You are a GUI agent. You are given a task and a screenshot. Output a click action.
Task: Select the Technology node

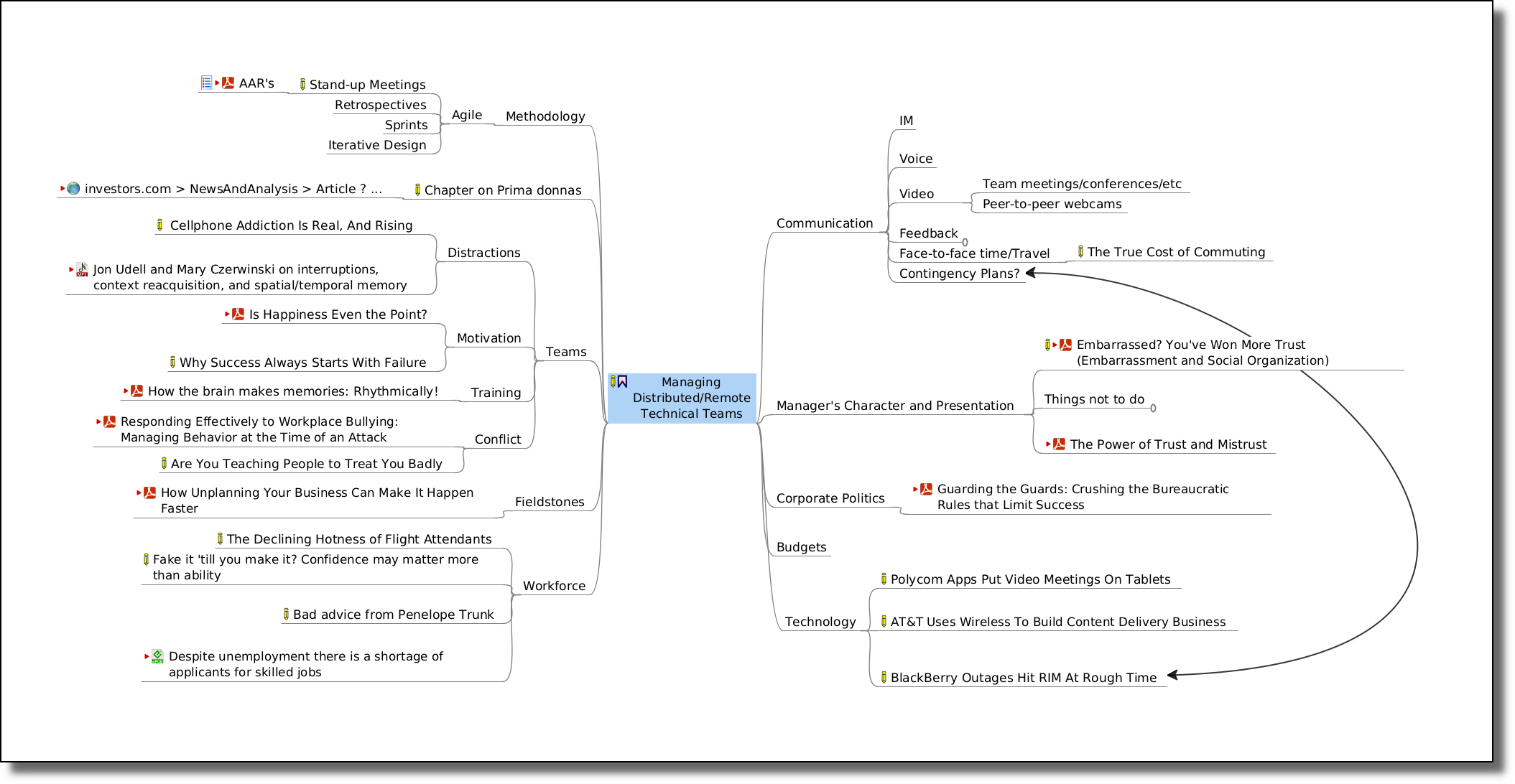pos(820,622)
